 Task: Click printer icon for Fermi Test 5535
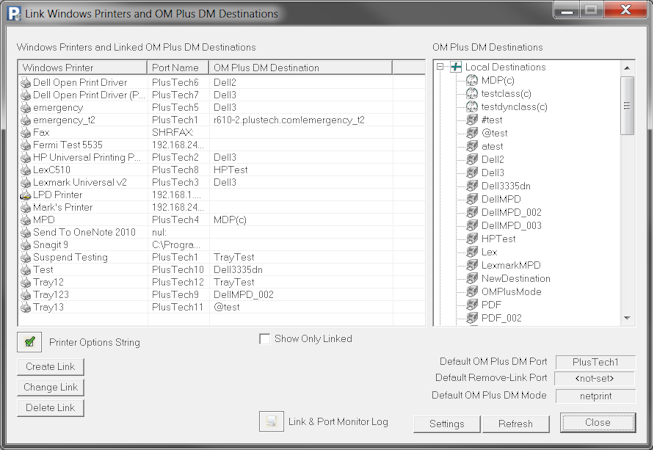click(x=26, y=145)
